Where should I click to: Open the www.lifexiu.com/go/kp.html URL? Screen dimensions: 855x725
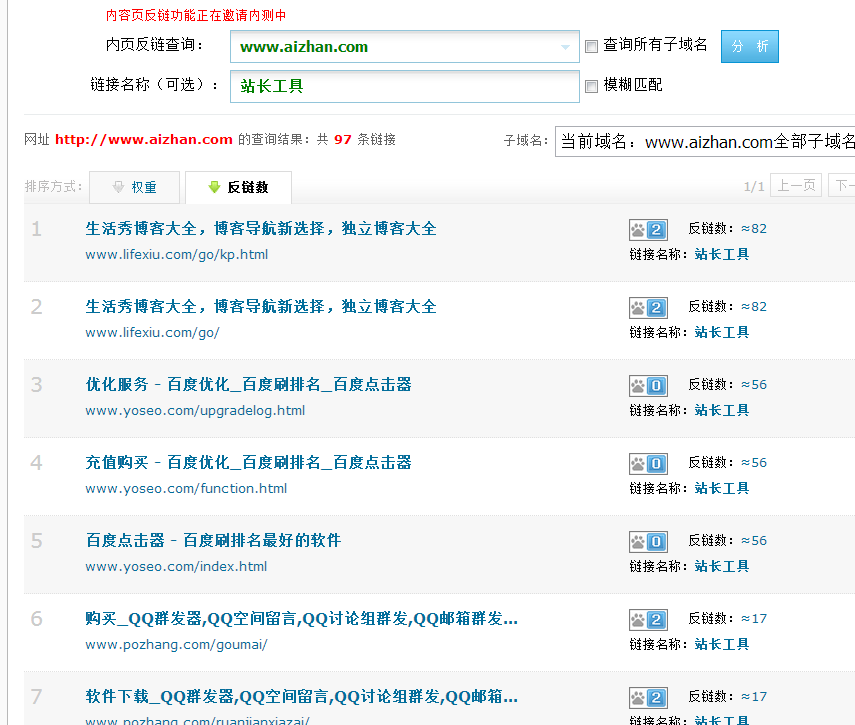point(177,255)
